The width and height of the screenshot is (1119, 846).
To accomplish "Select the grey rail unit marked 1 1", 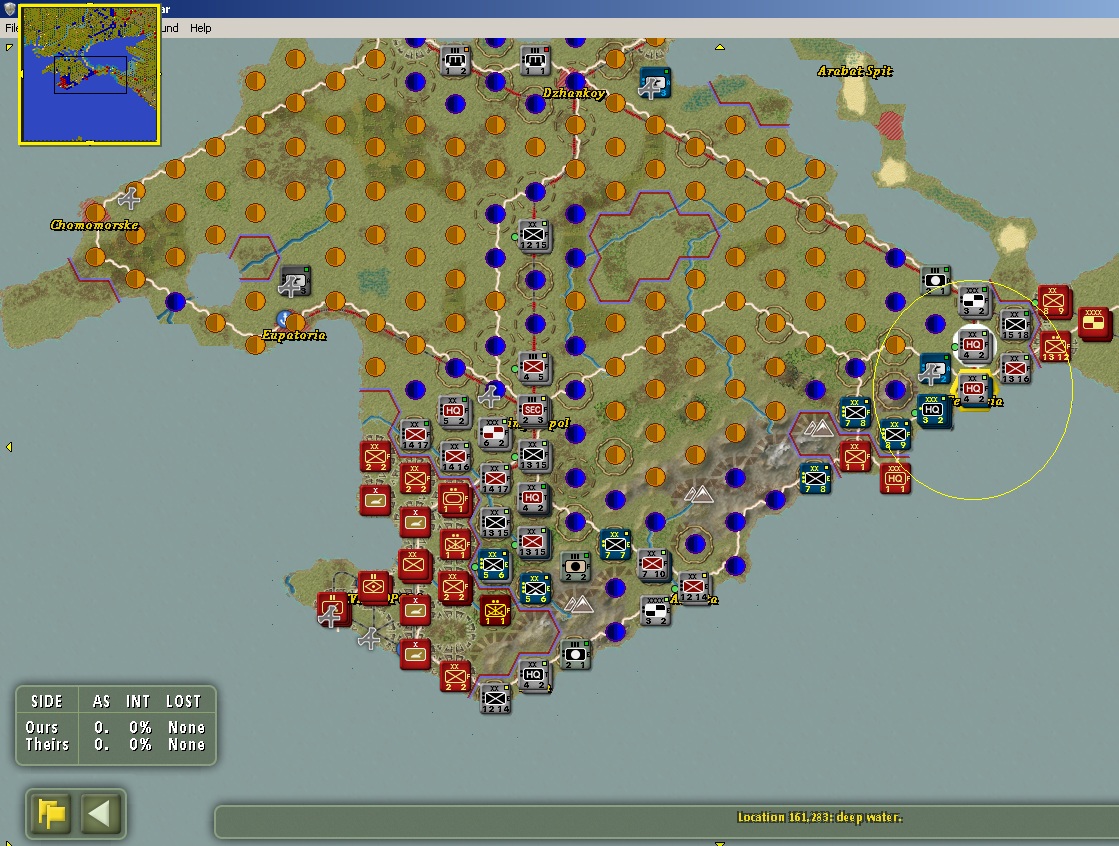I will coord(535,61).
